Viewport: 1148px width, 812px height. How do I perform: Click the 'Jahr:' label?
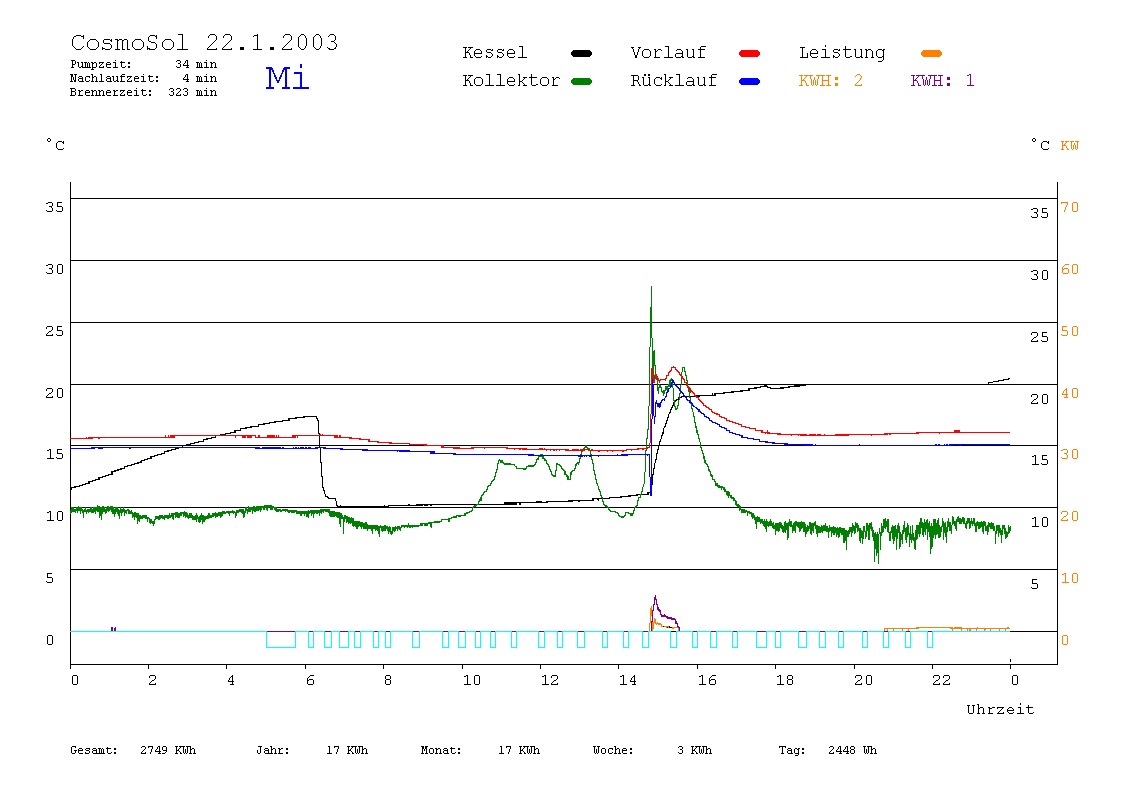click(x=272, y=750)
